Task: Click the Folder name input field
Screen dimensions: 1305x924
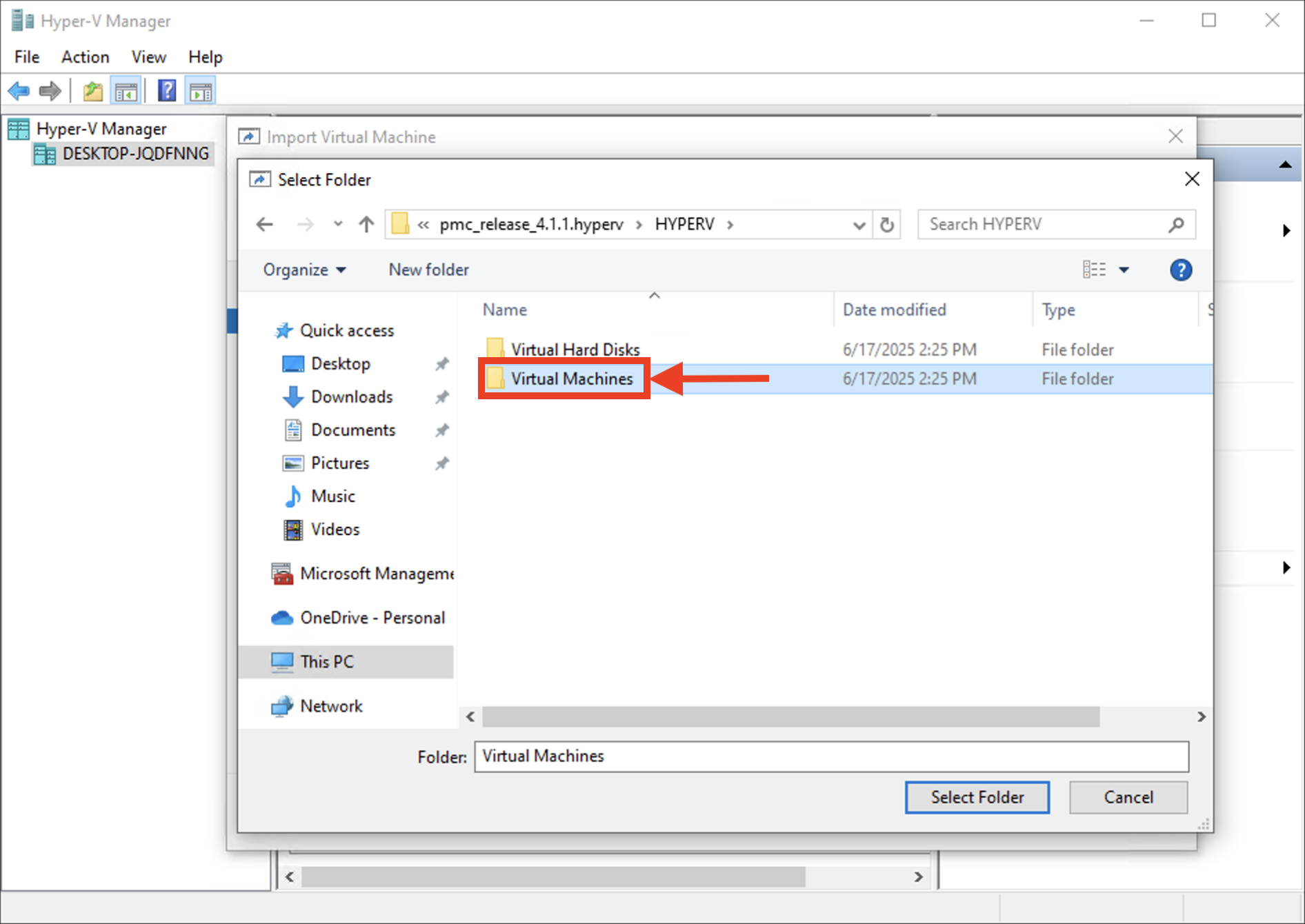Action: [x=832, y=756]
